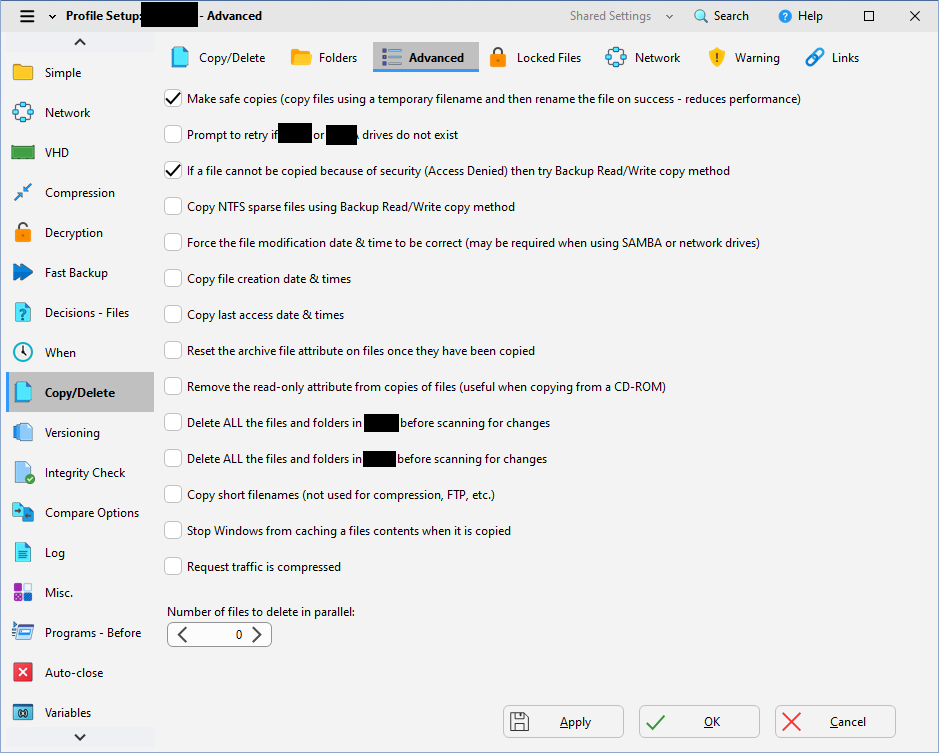The image size is (939, 753).
Task: Open Decisions - Files icon
Action: [x=23, y=313]
